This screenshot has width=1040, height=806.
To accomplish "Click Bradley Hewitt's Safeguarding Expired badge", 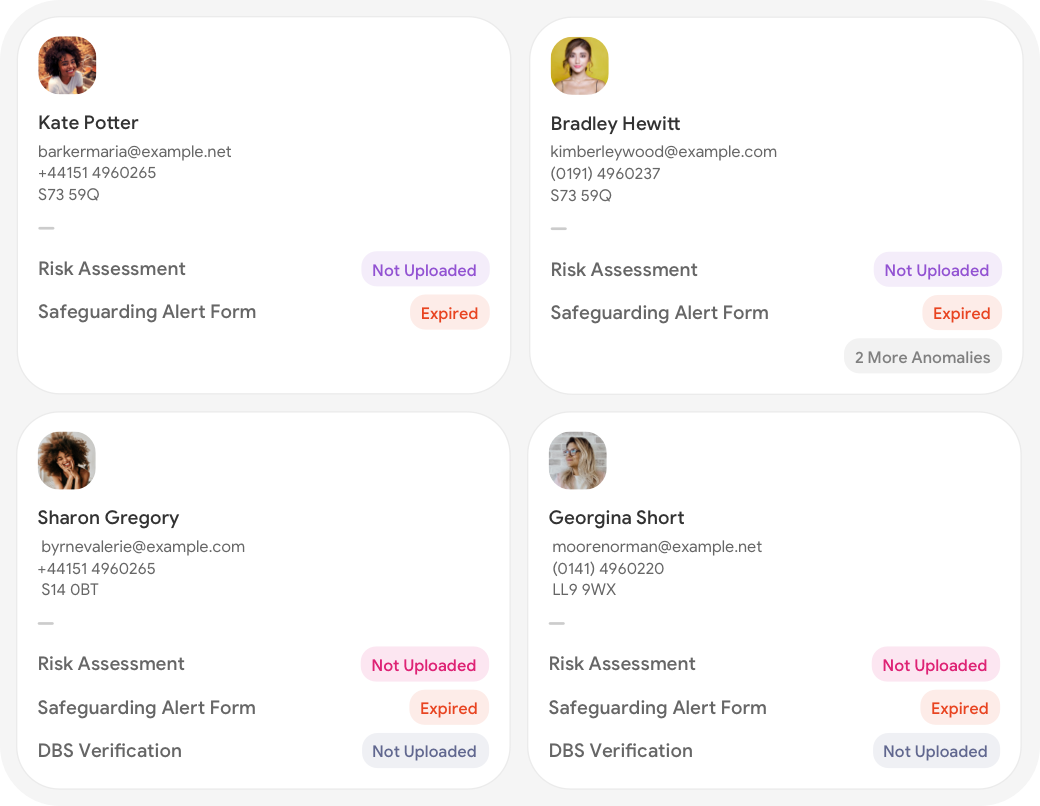I will [961, 313].
